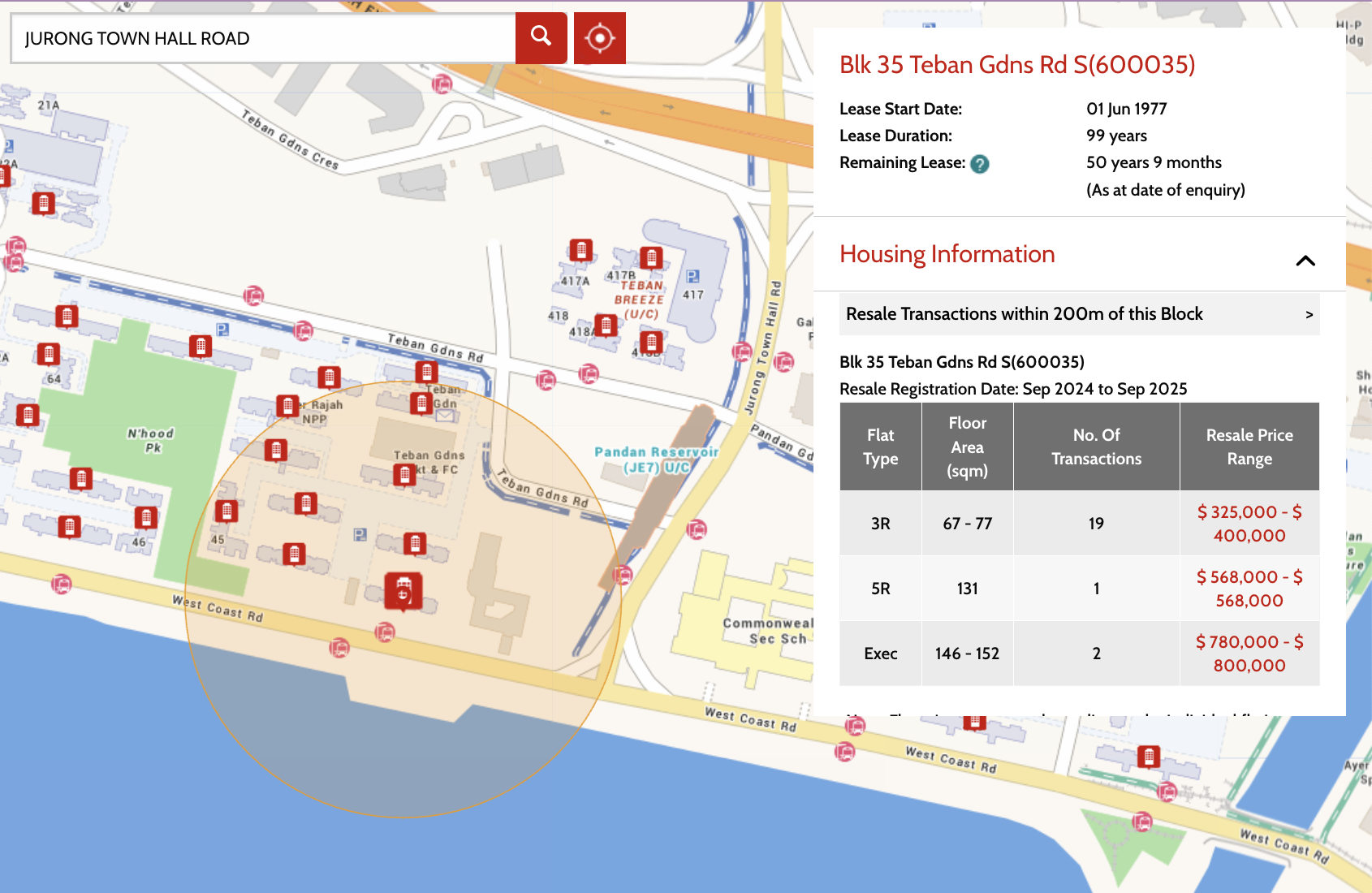Image resolution: width=1372 pixels, height=893 pixels.
Task: Click the Remaining Lease help question icon
Action: 980,164
